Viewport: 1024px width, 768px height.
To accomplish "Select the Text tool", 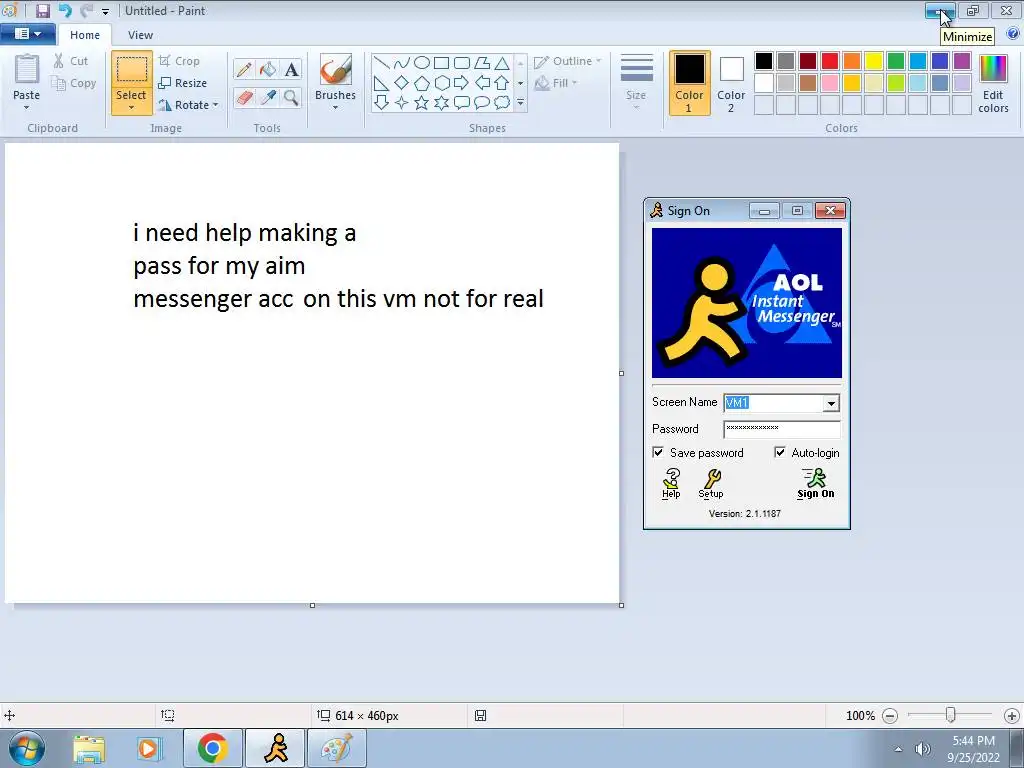I will [291, 69].
